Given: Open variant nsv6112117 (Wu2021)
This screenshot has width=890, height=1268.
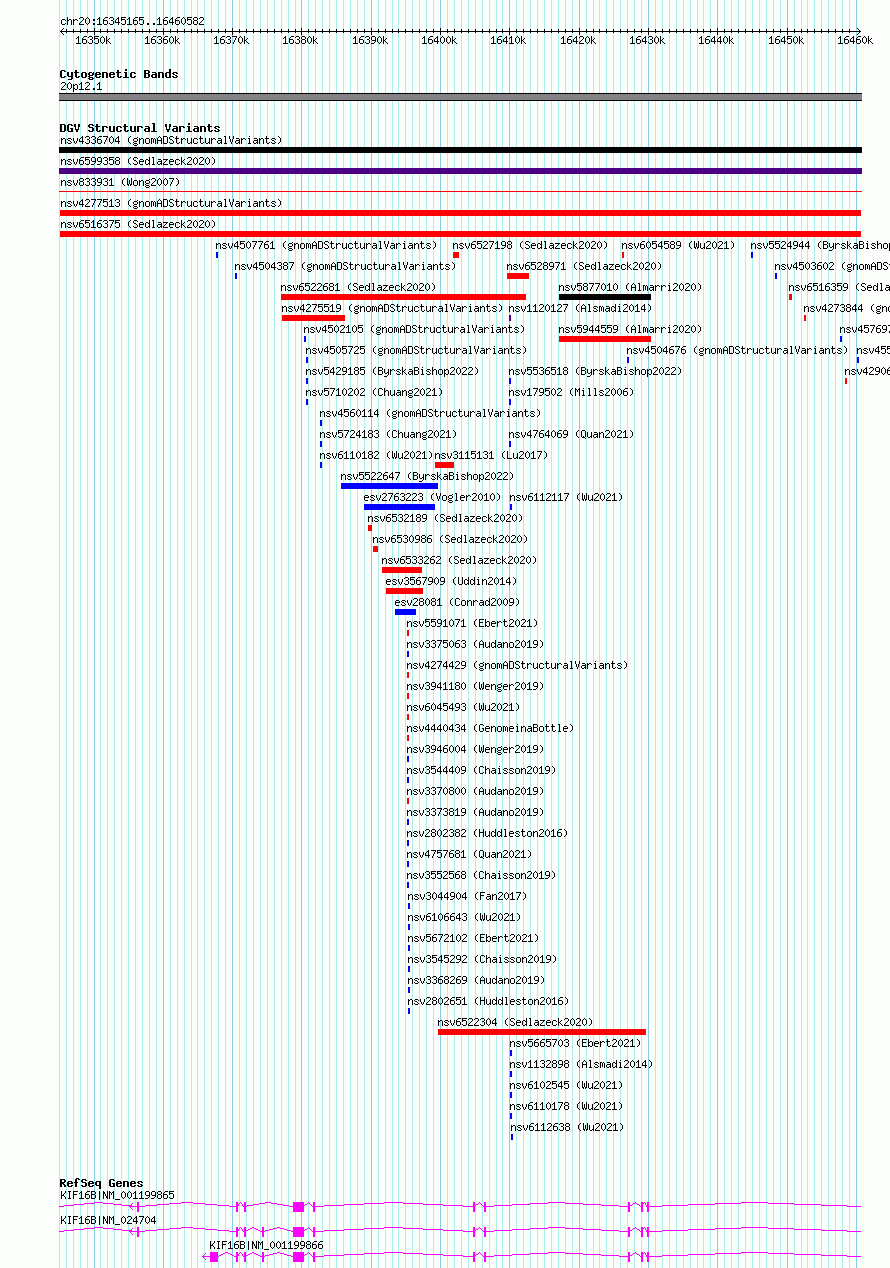Looking at the screenshot, I should tap(566, 497).
